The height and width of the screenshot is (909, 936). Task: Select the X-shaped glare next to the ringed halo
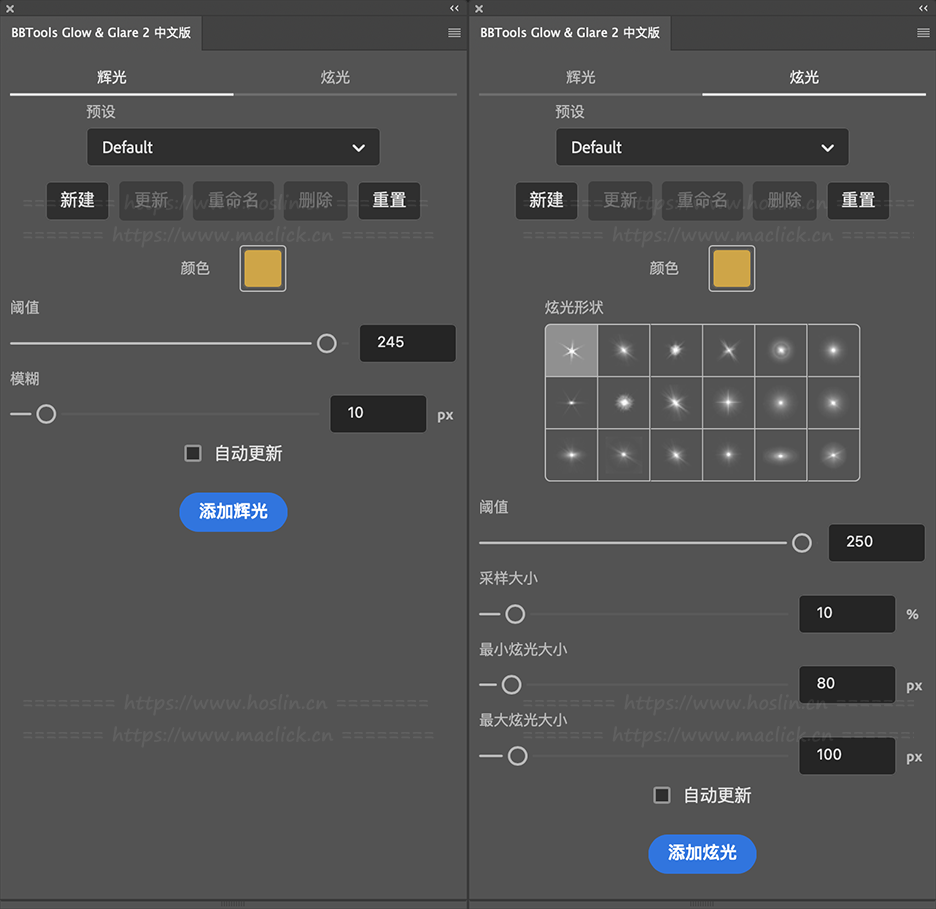coord(728,351)
